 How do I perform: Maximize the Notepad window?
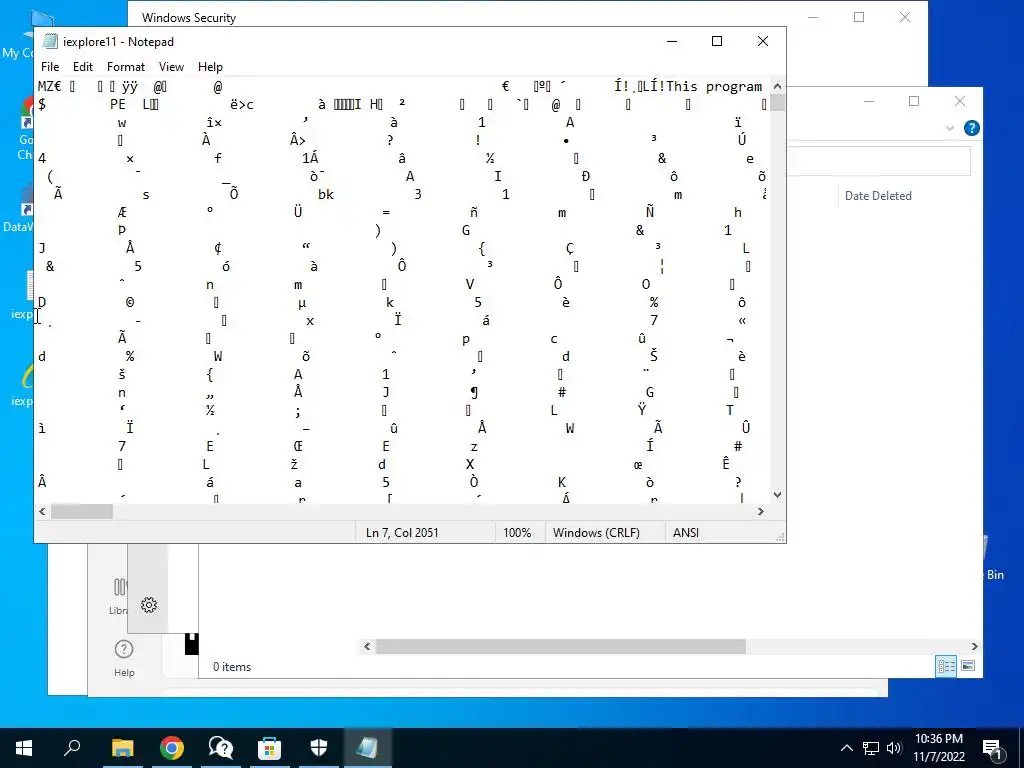point(716,41)
